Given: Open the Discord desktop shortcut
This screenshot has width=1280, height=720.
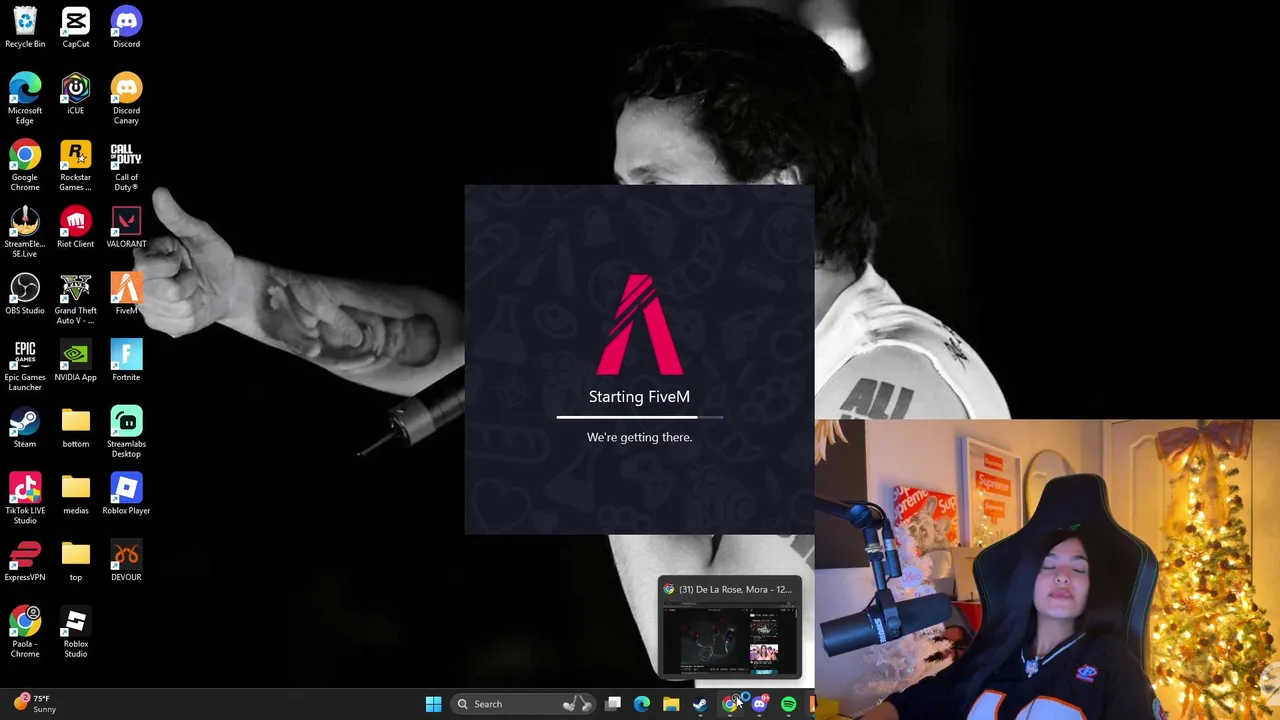Looking at the screenshot, I should point(126,27).
